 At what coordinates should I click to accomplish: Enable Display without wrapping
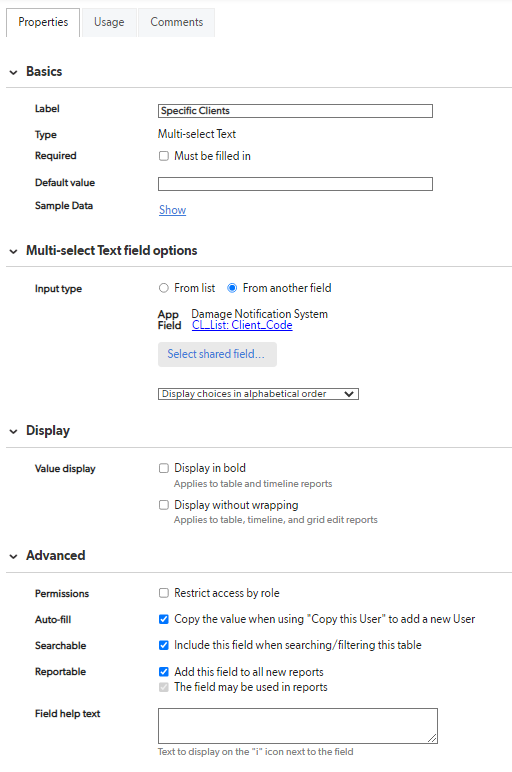pyautogui.click(x=163, y=505)
